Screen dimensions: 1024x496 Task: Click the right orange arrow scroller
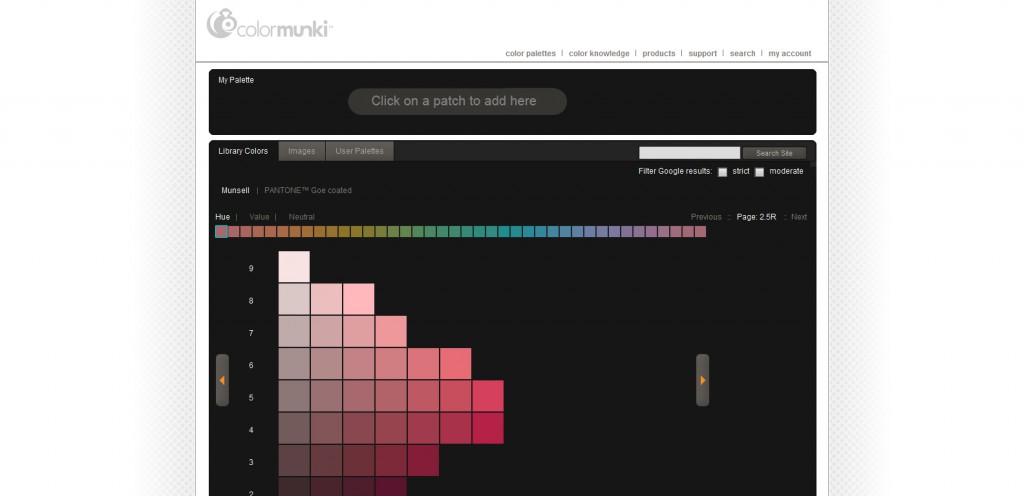pos(703,380)
